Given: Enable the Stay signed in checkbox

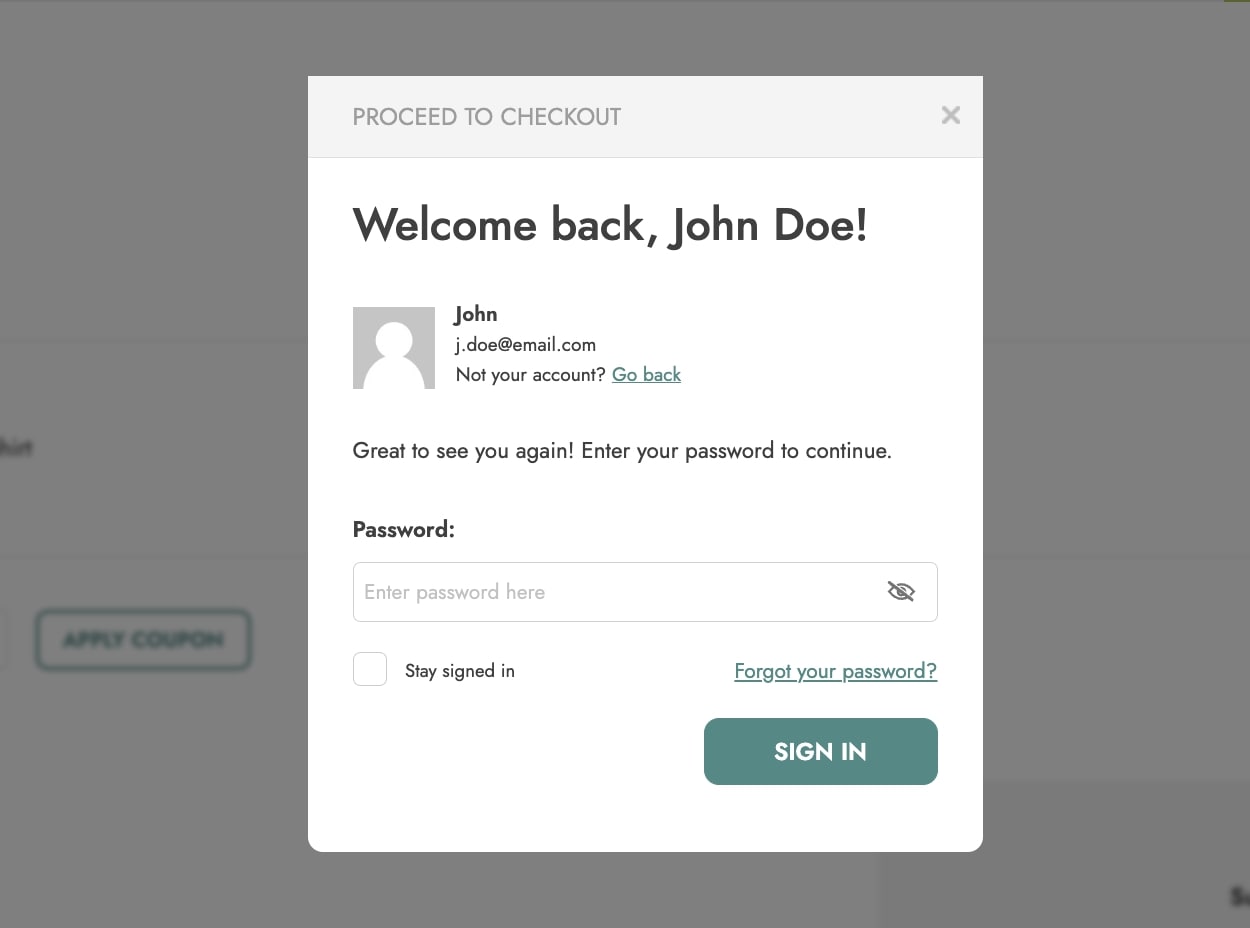Looking at the screenshot, I should click(x=370, y=670).
